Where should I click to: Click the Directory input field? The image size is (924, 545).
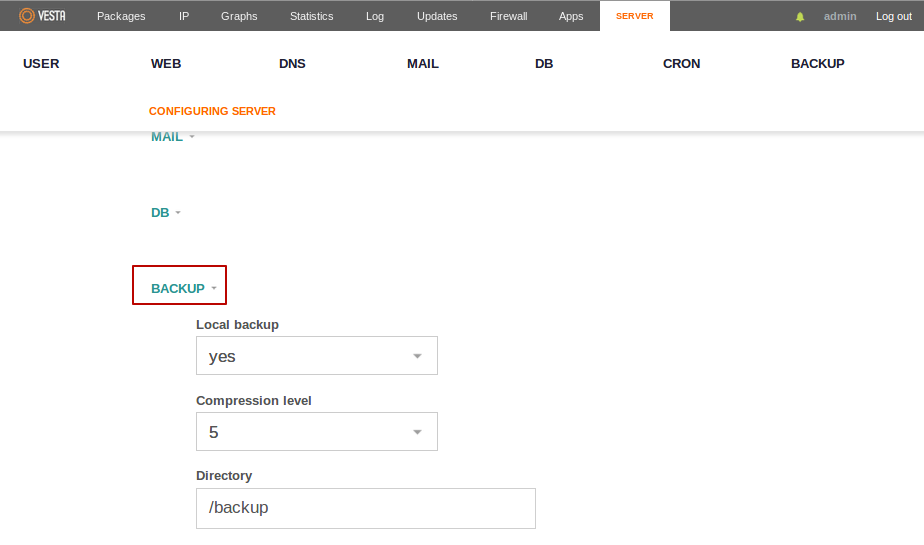click(365, 508)
